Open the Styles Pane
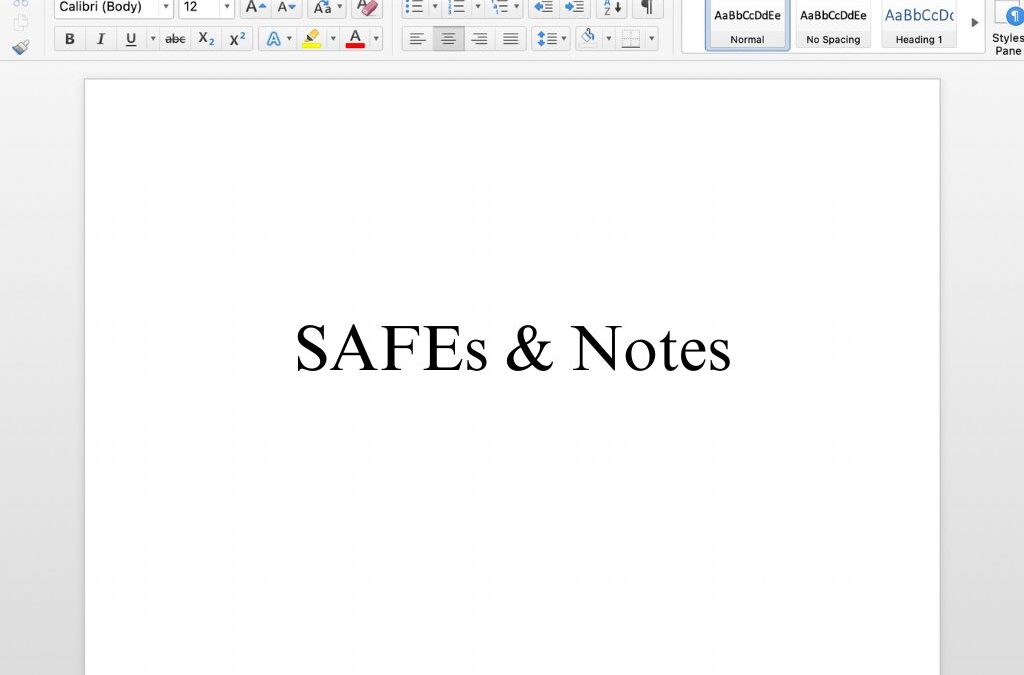1024x675 pixels. click(x=1007, y=27)
